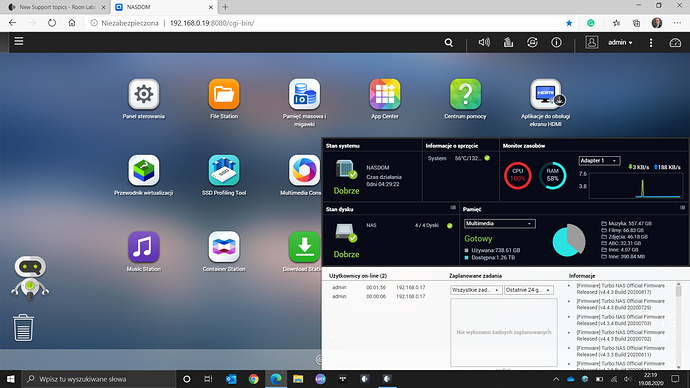
Task: Open a new browser tab
Action: tap(225, 7)
